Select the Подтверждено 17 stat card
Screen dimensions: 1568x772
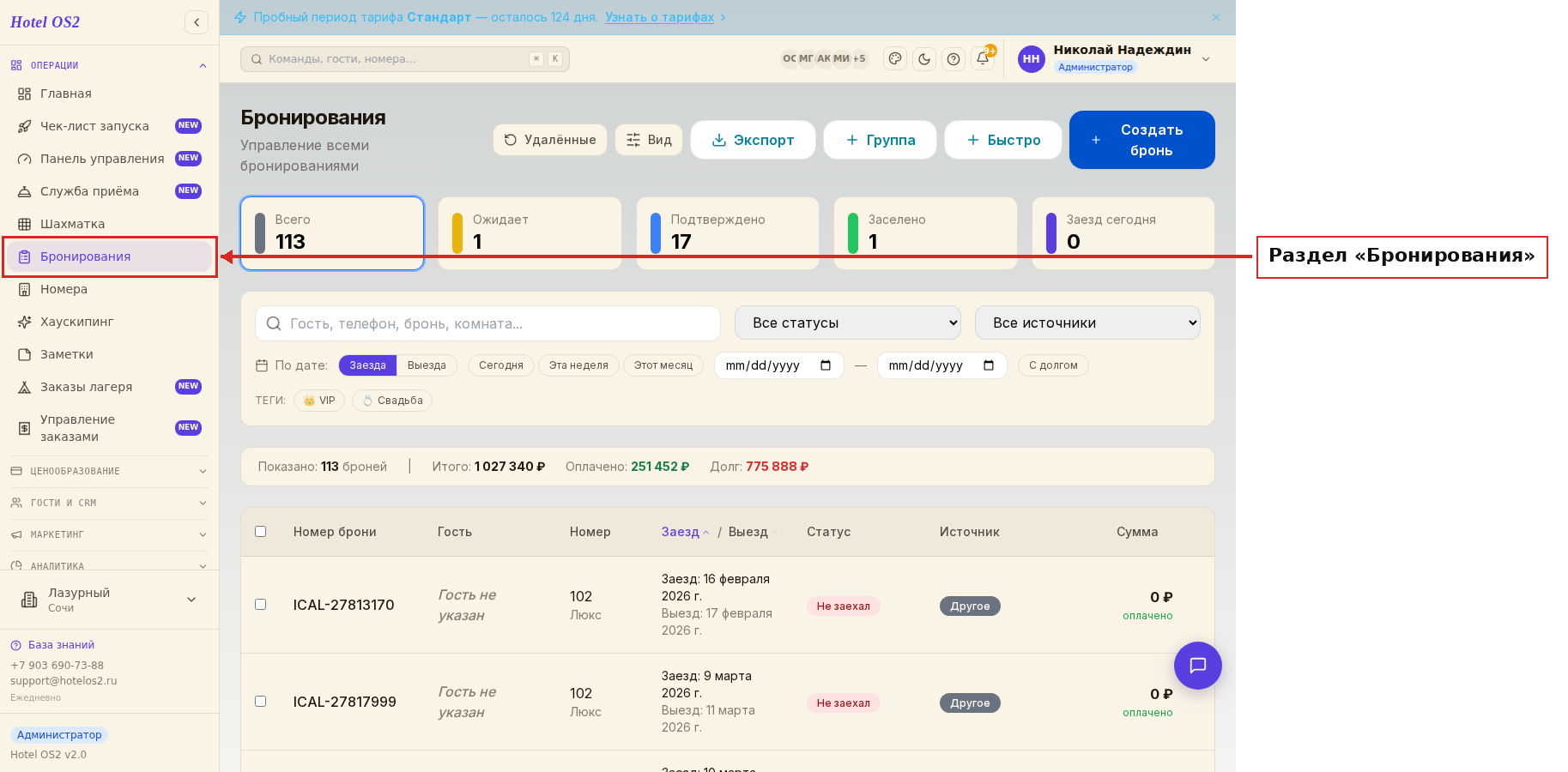click(728, 233)
